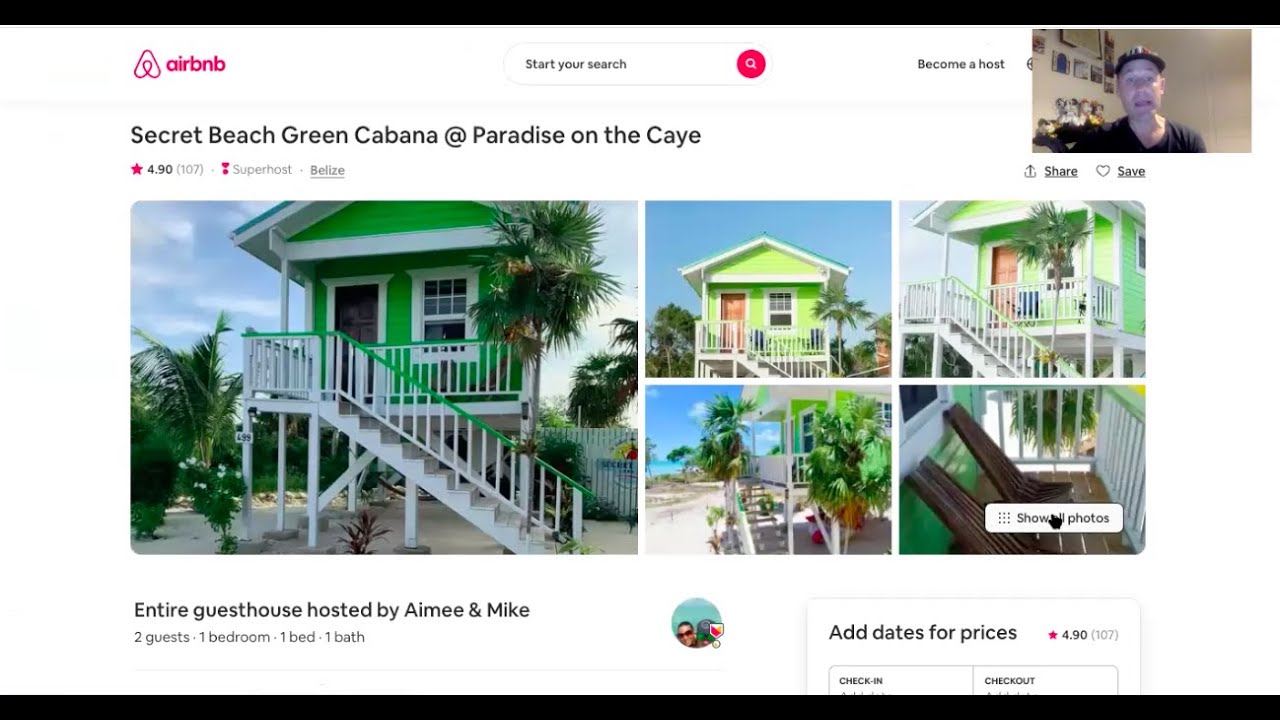Save the listing via the Save link
1280x720 pixels.
(x=1131, y=171)
